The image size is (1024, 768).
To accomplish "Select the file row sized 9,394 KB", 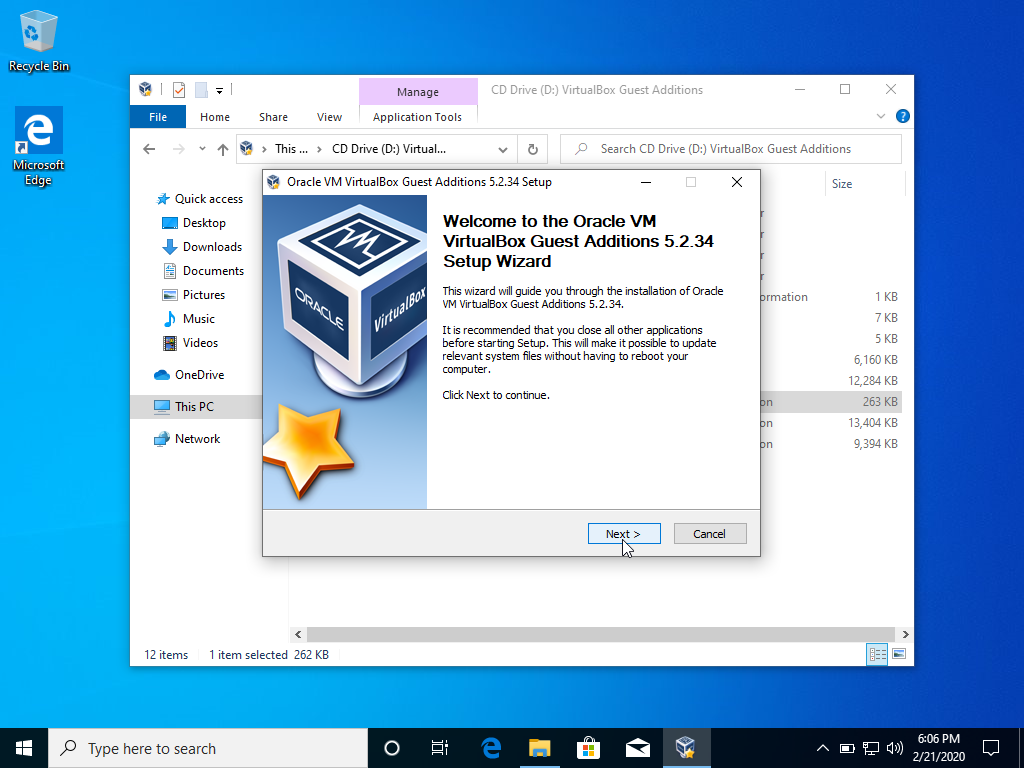I will tap(831, 443).
